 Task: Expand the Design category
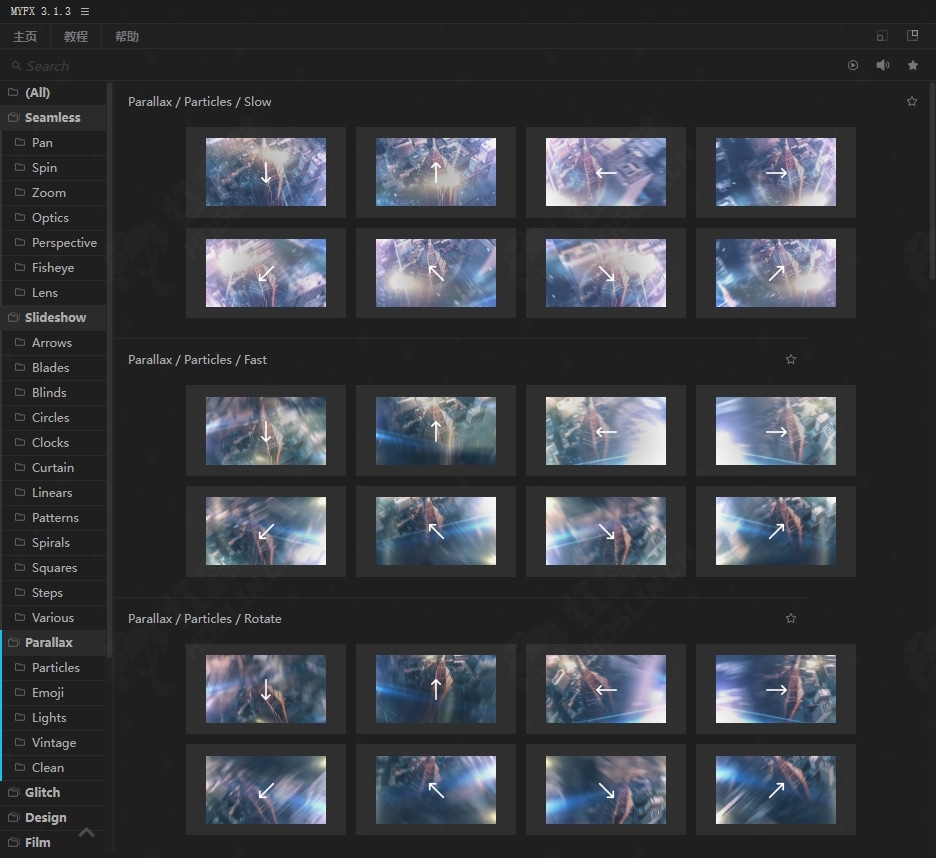click(45, 817)
